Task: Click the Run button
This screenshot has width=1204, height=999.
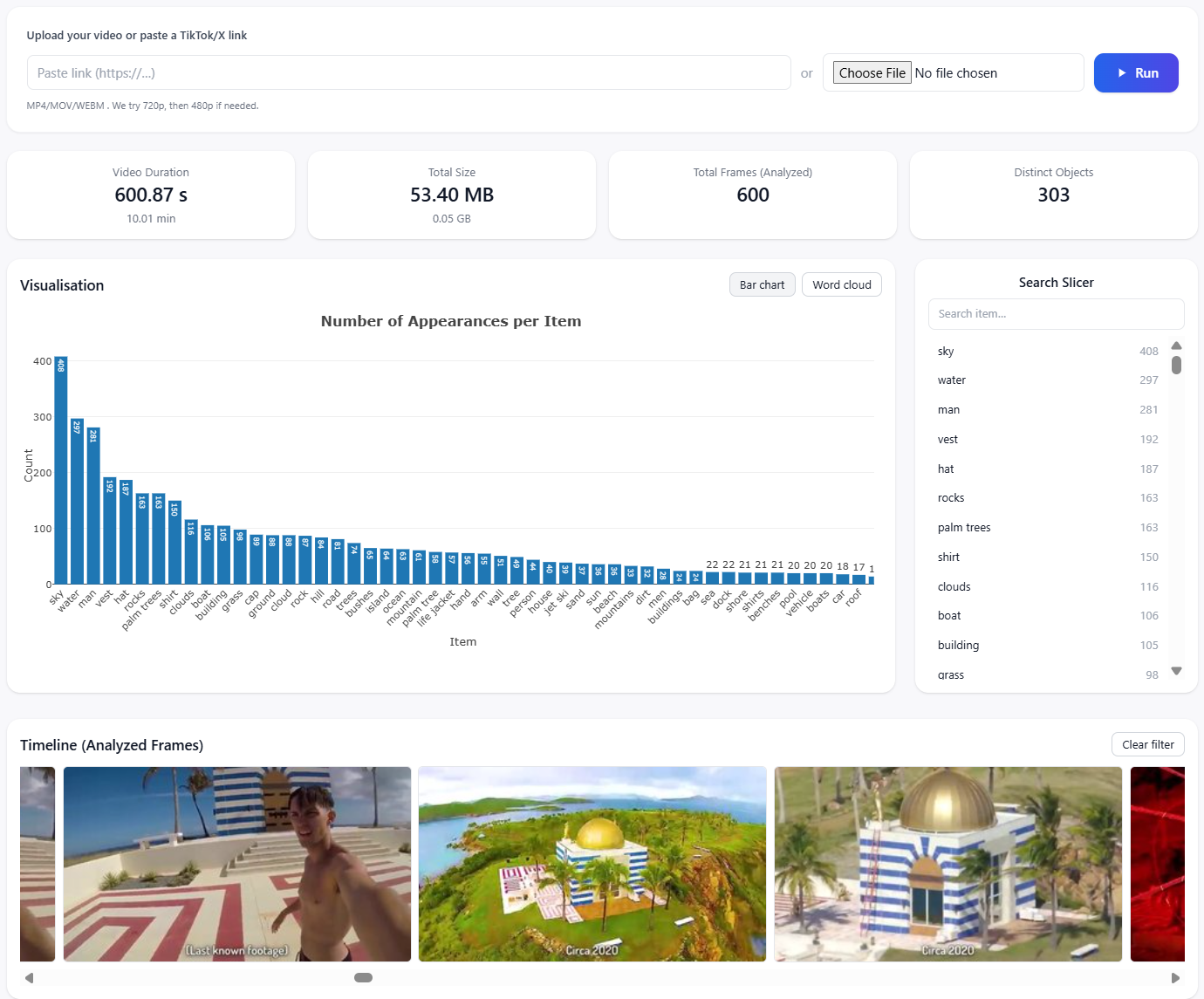Action: click(1135, 73)
